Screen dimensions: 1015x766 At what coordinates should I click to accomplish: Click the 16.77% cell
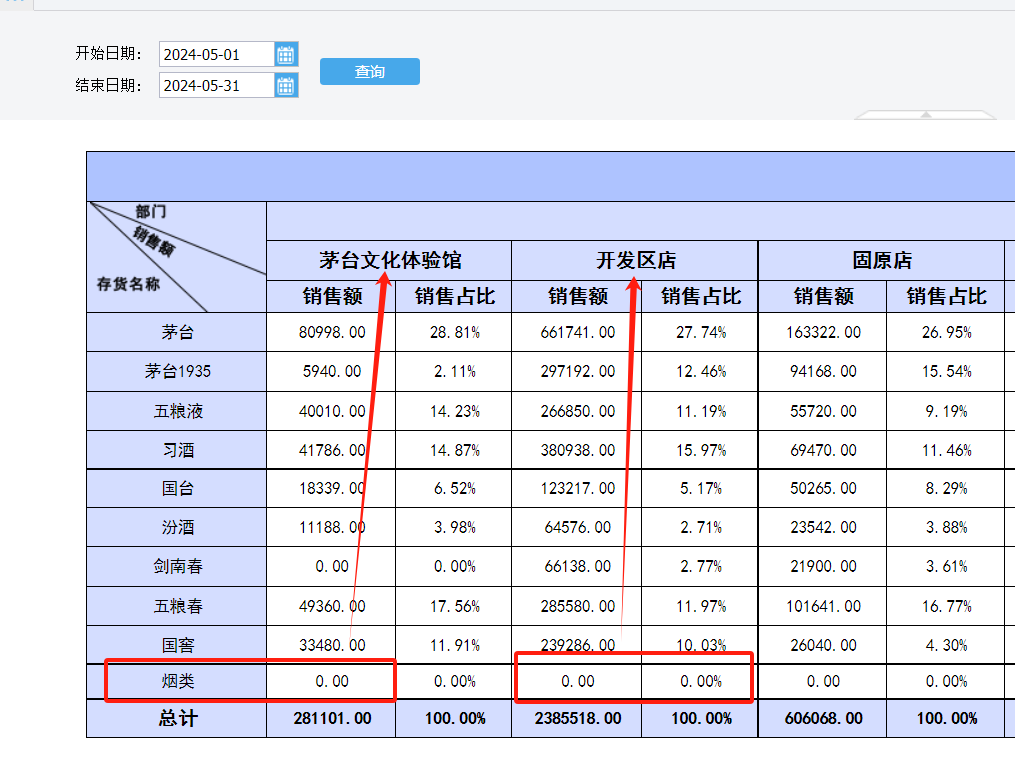pyautogui.click(x=946, y=606)
